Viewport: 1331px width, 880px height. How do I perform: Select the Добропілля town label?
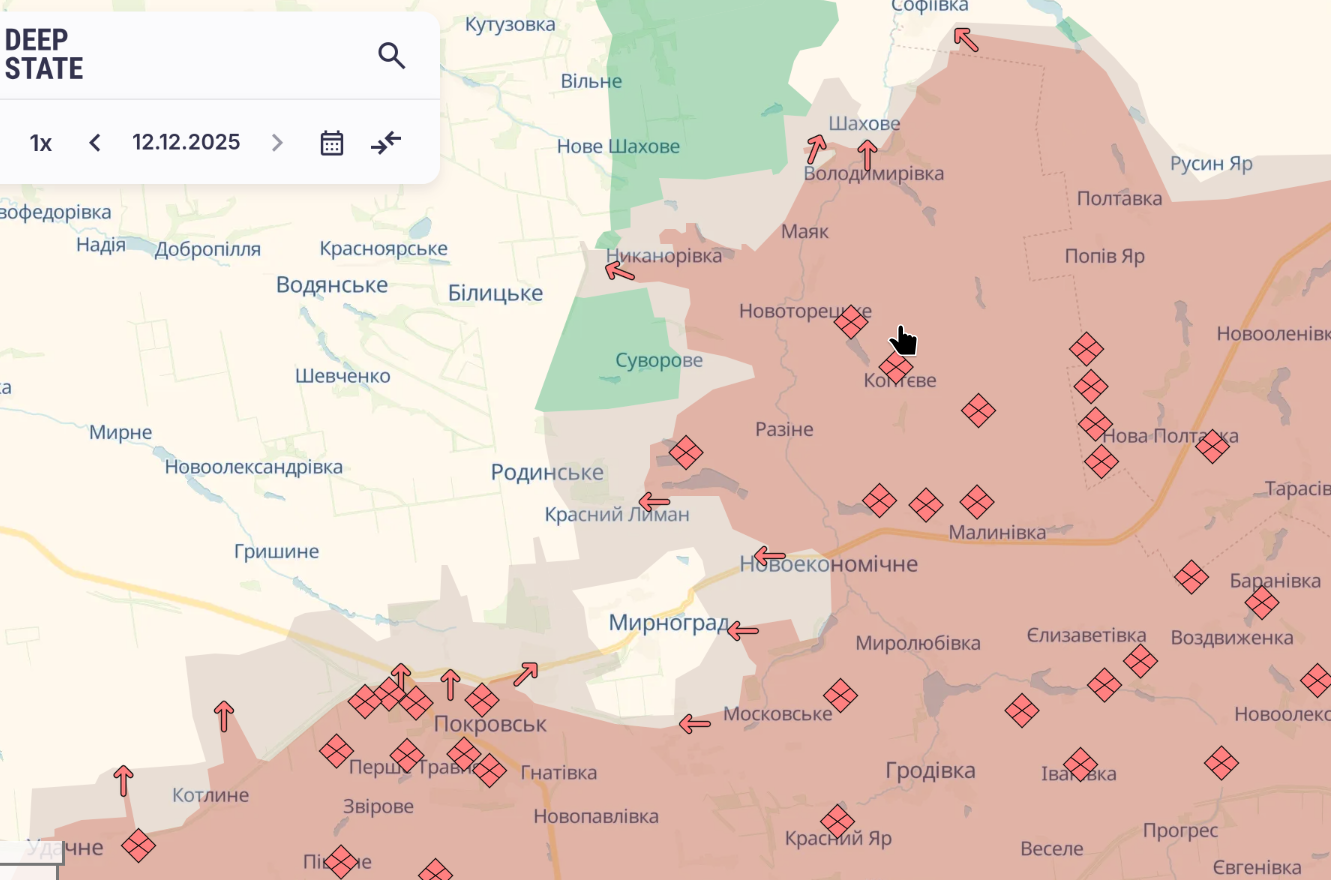click(x=207, y=250)
